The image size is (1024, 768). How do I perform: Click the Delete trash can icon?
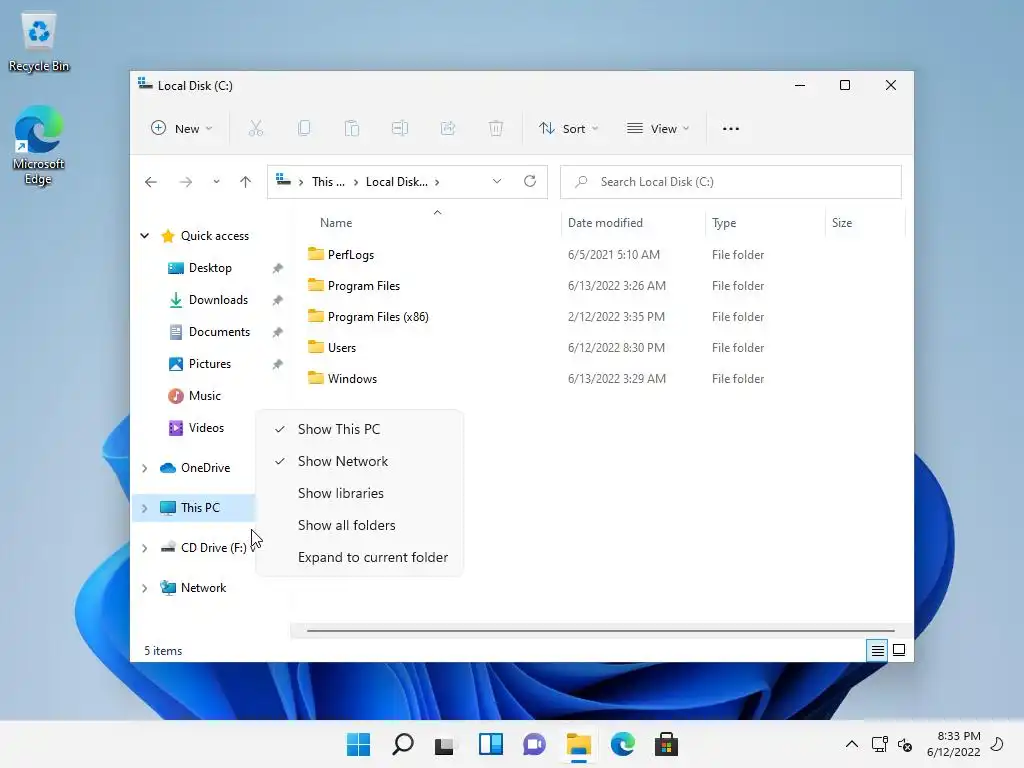point(496,129)
